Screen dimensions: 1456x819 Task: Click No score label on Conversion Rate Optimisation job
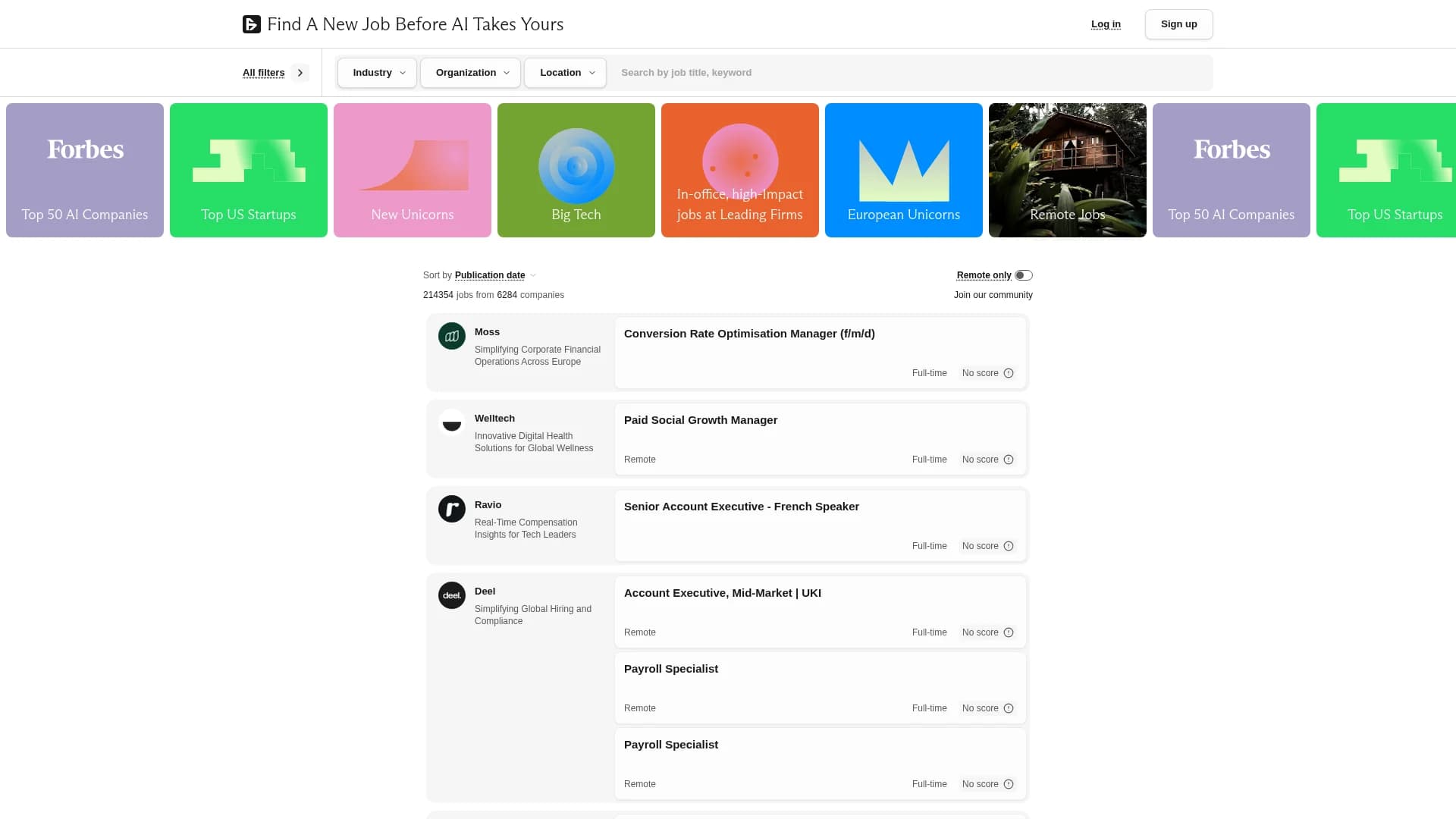(x=980, y=373)
